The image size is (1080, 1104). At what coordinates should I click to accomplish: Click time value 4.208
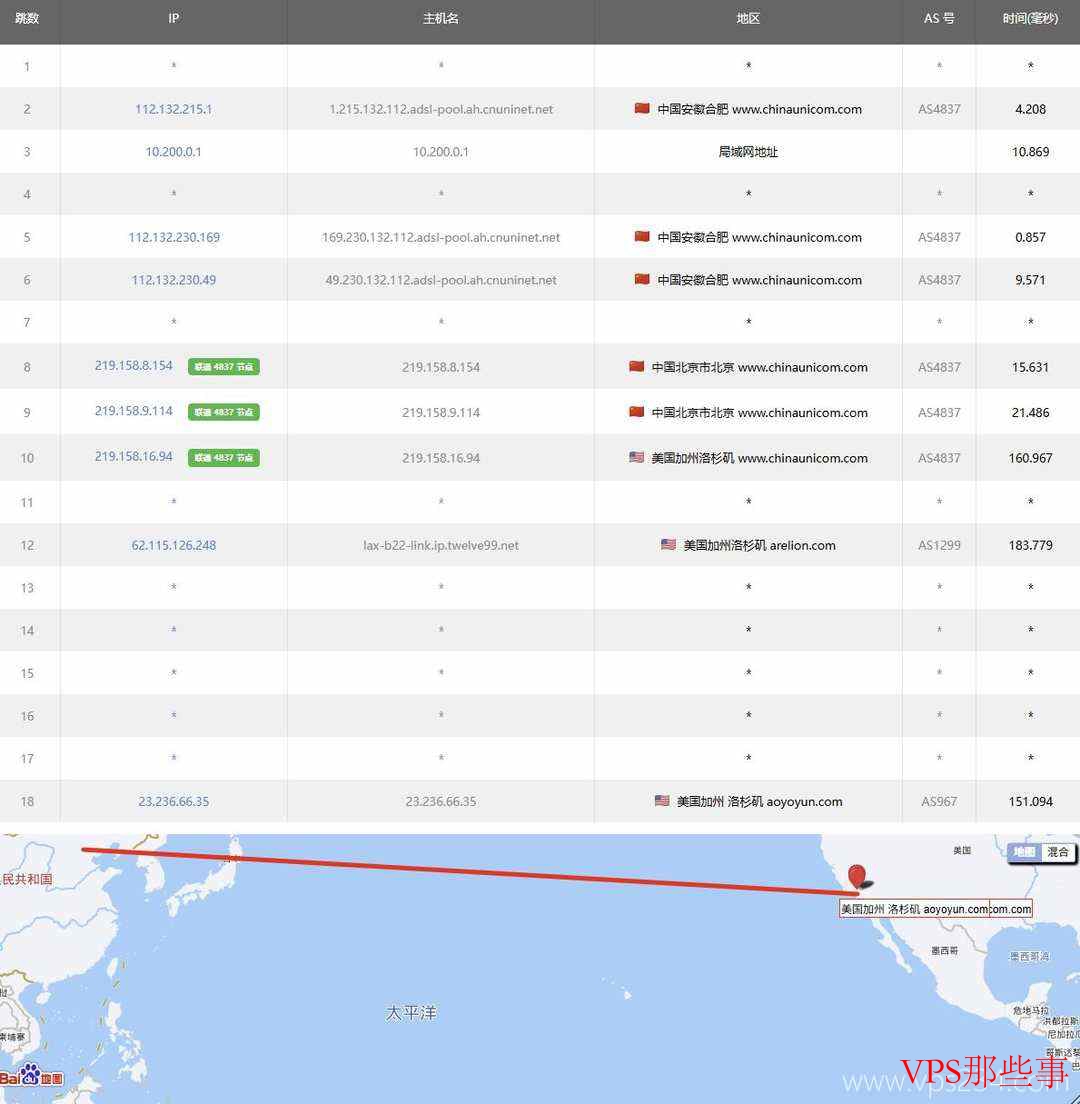pos(1030,109)
